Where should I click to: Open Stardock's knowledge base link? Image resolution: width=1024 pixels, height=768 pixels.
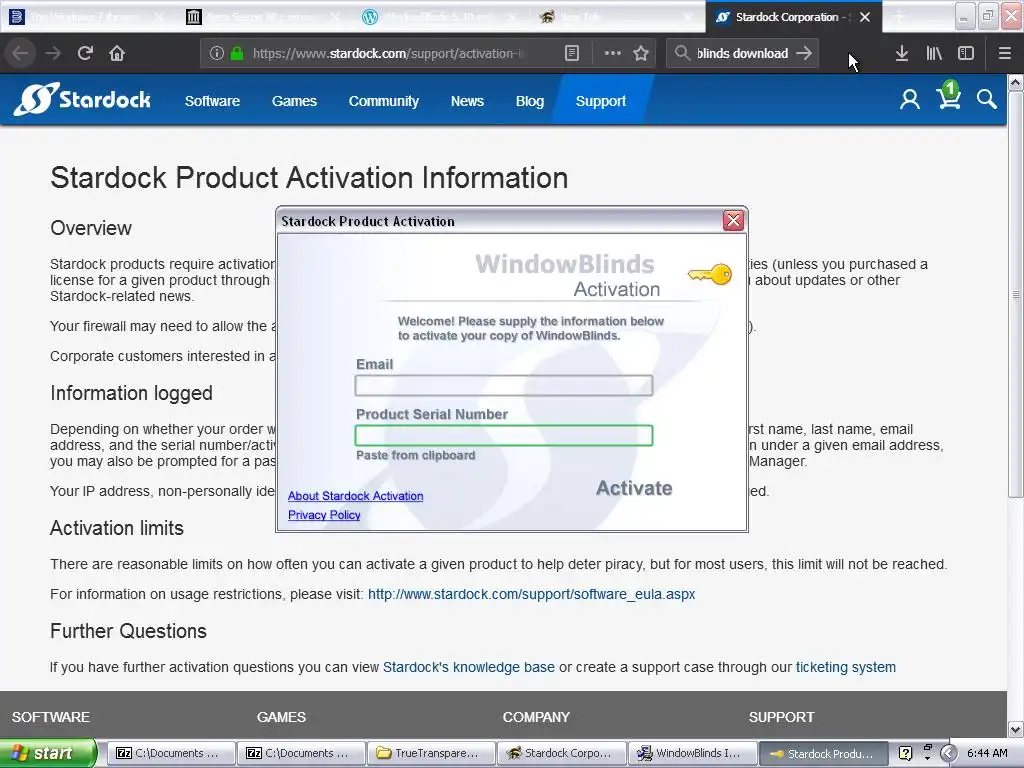[x=468, y=667]
